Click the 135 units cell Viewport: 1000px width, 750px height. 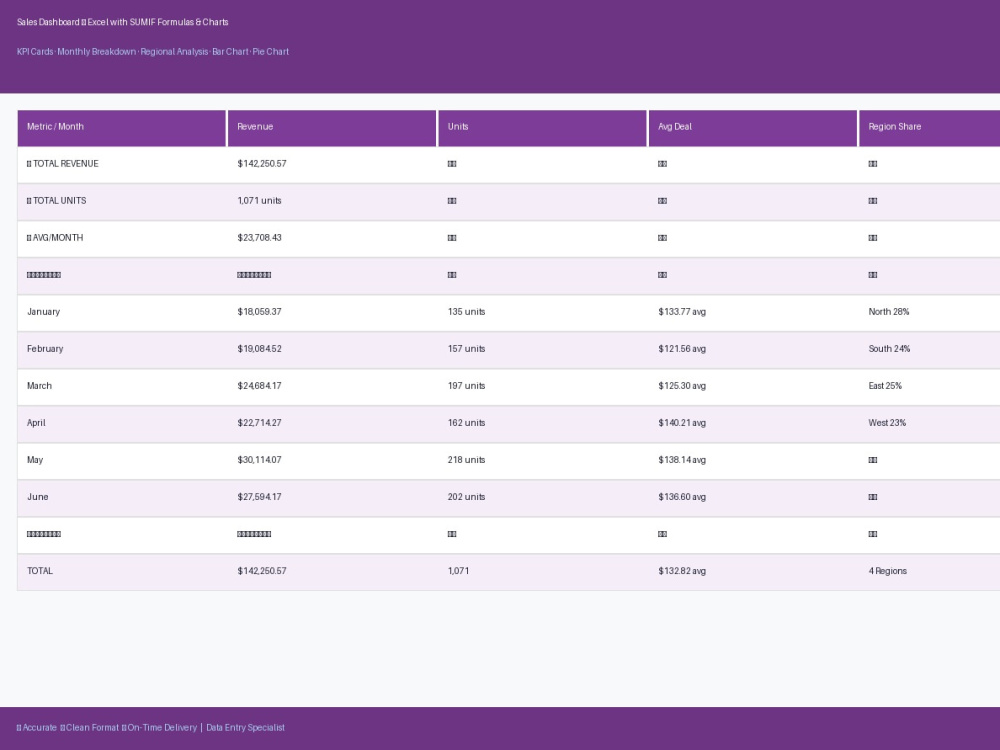543,312
